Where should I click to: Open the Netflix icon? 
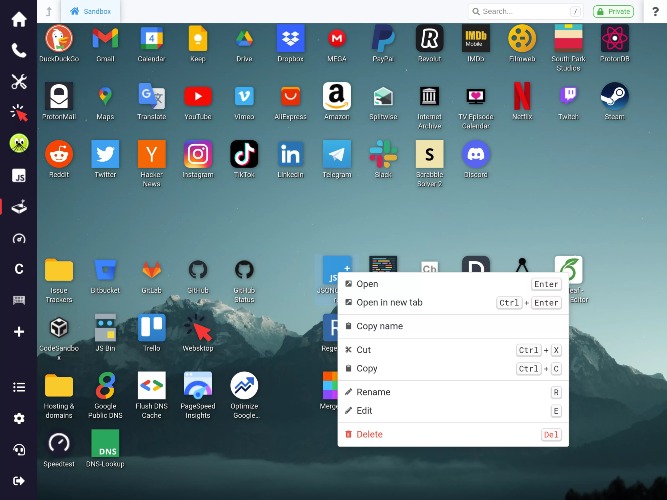522,96
